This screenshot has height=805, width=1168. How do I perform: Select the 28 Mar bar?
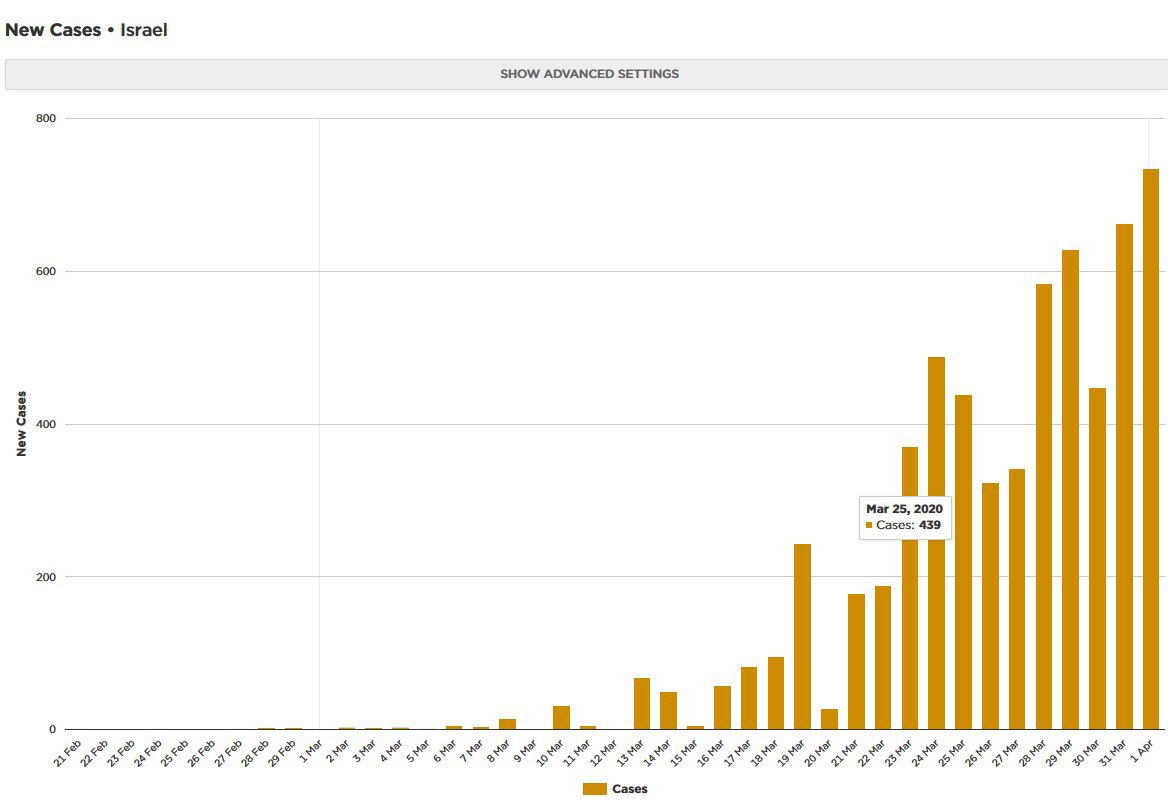click(x=1044, y=506)
